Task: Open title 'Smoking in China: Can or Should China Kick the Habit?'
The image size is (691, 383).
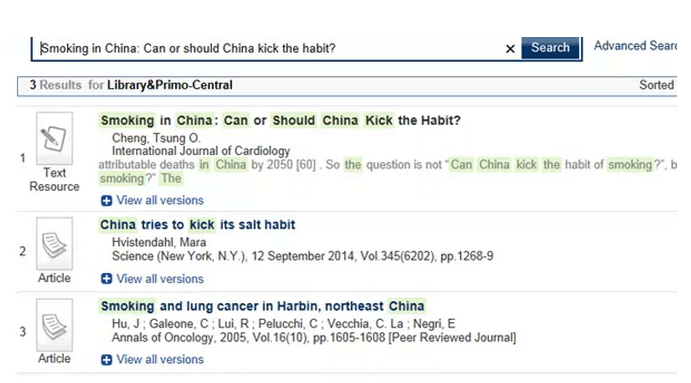Action: coord(280,120)
